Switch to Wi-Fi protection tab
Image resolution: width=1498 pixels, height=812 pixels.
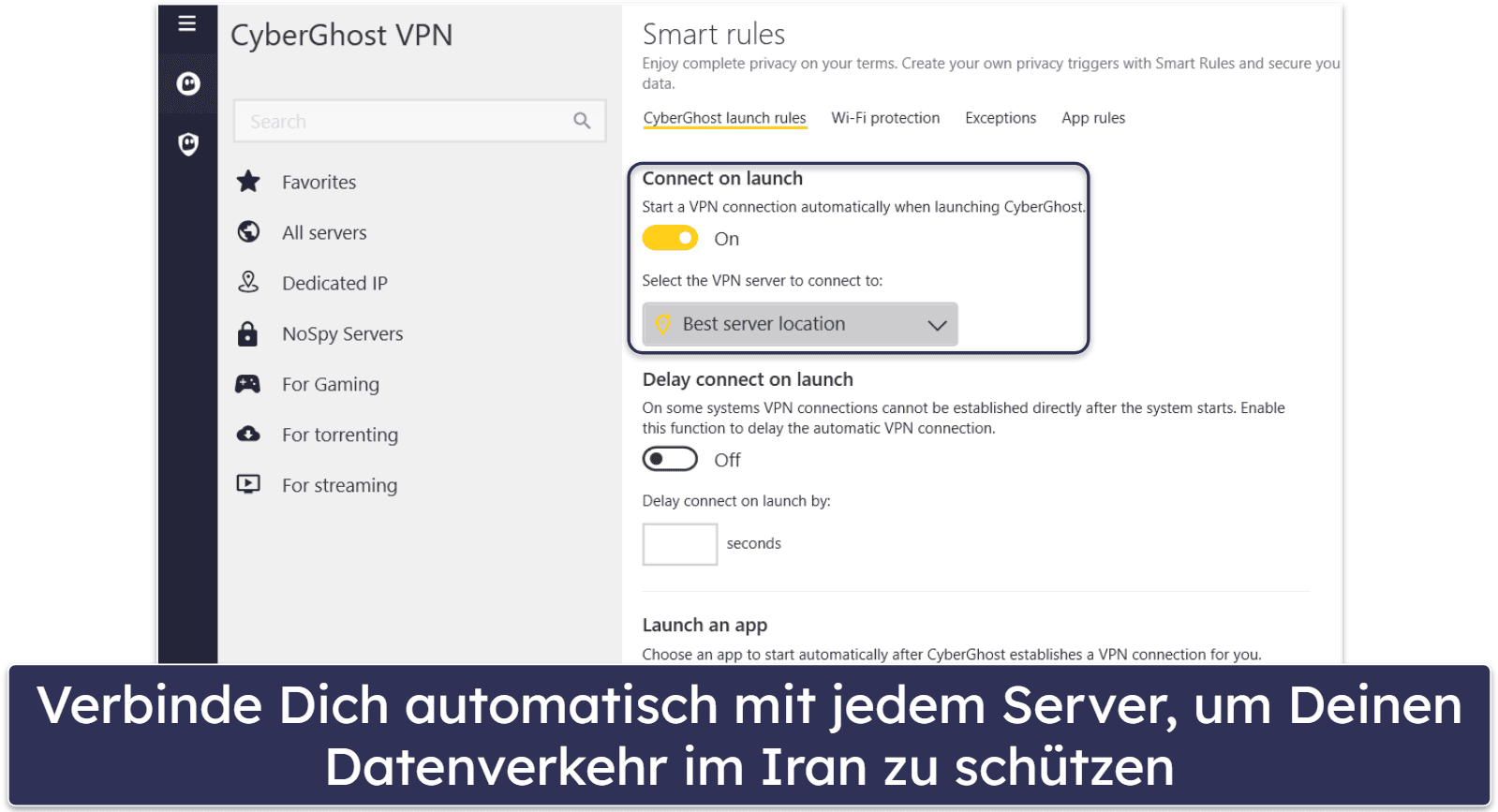click(x=885, y=118)
